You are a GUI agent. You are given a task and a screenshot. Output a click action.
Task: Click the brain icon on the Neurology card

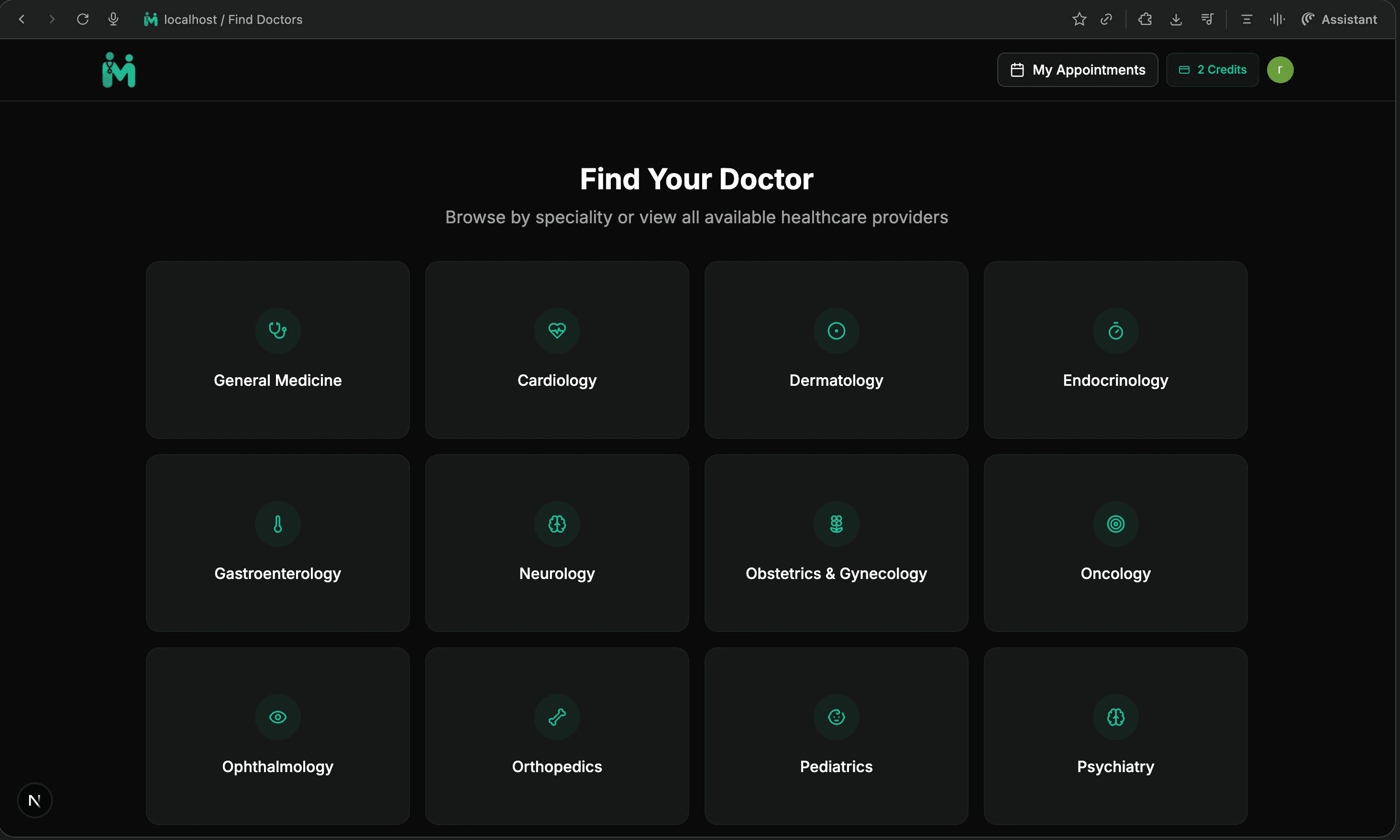(556, 524)
